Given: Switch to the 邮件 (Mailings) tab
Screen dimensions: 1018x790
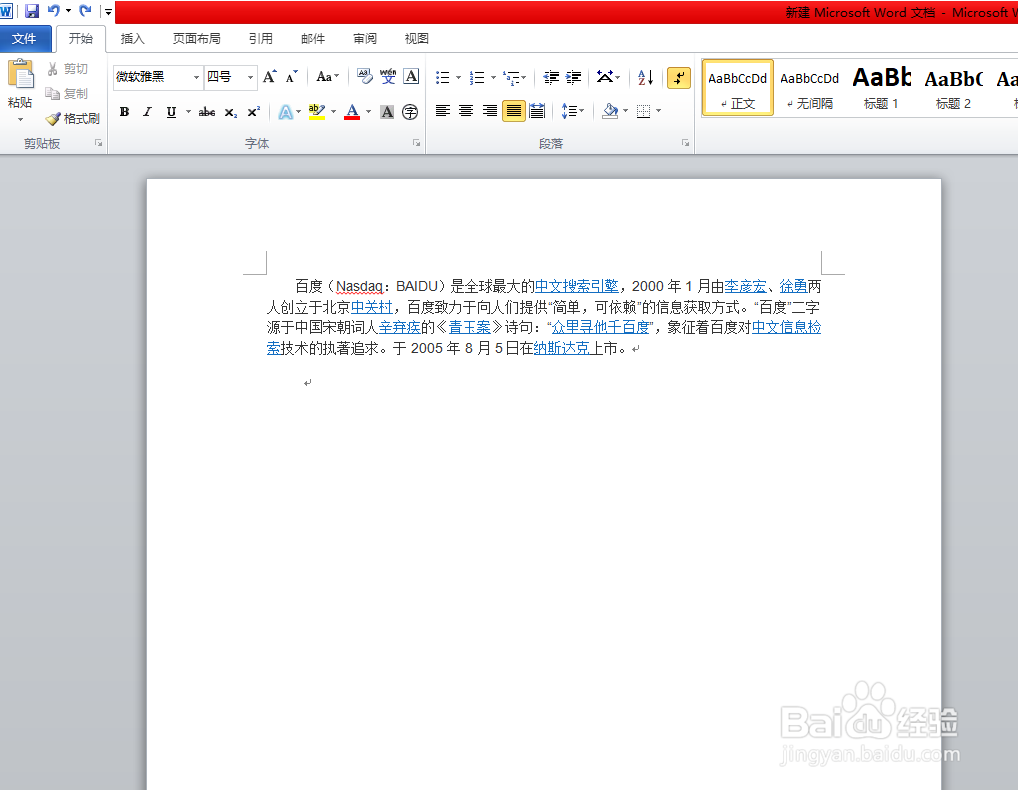Looking at the screenshot, I should (313, 39).
